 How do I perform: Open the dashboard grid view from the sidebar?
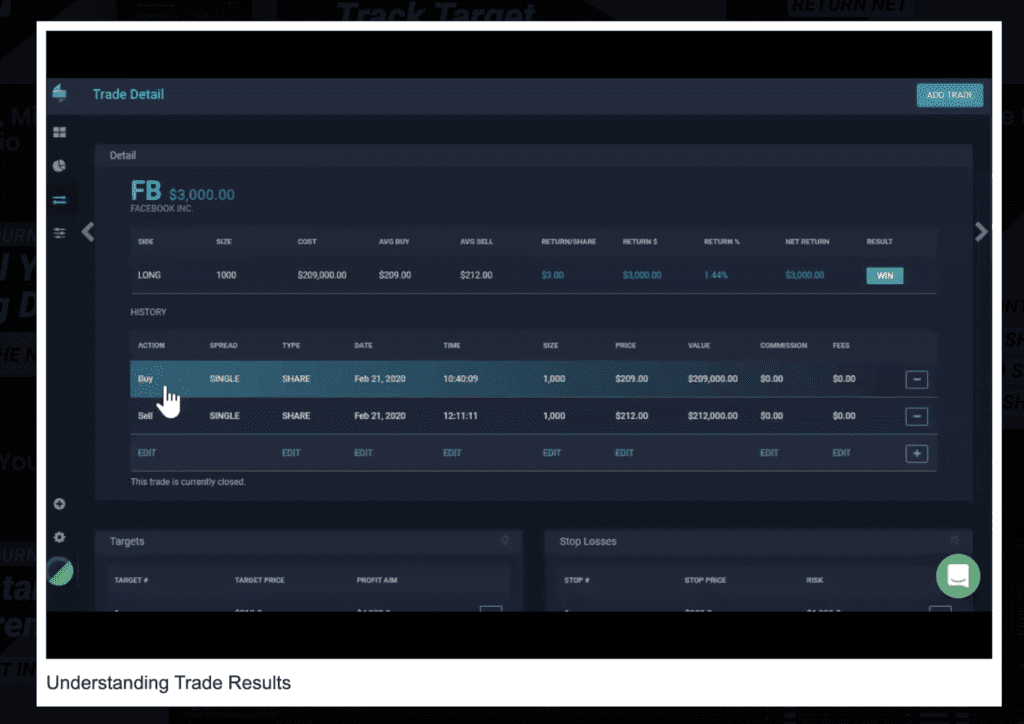tap(59, 131)
